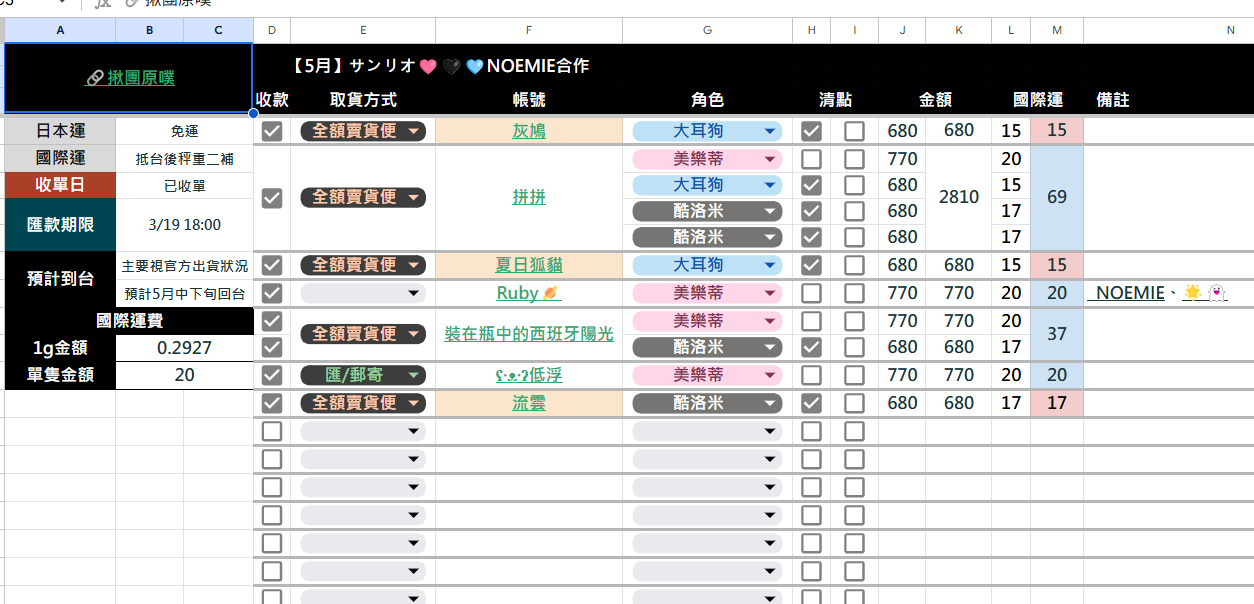Open the 匯/郵寄 dropdown for 低浮

point(363,375)
